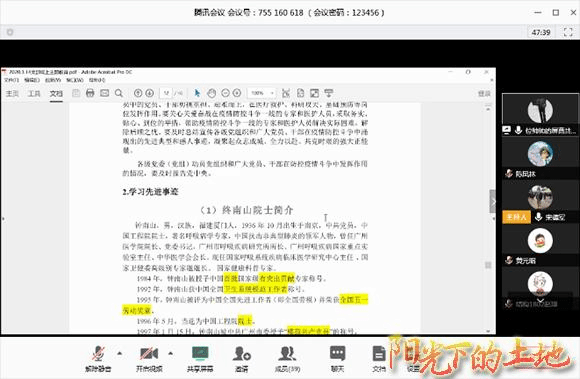Select screen-sharing participant video tile
580x379 pixels.
[x=540, y=115]
